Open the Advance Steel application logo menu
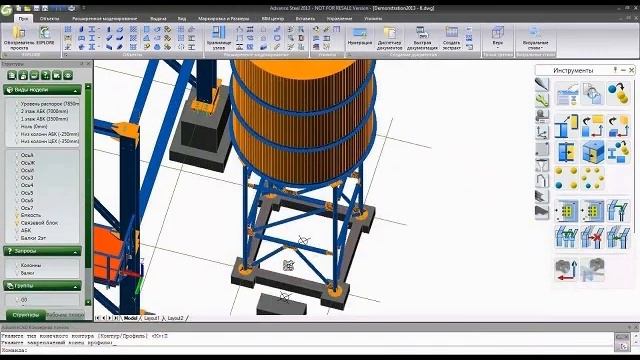The height and width of the screenshot is (360, 640). [x=7, y=10]
